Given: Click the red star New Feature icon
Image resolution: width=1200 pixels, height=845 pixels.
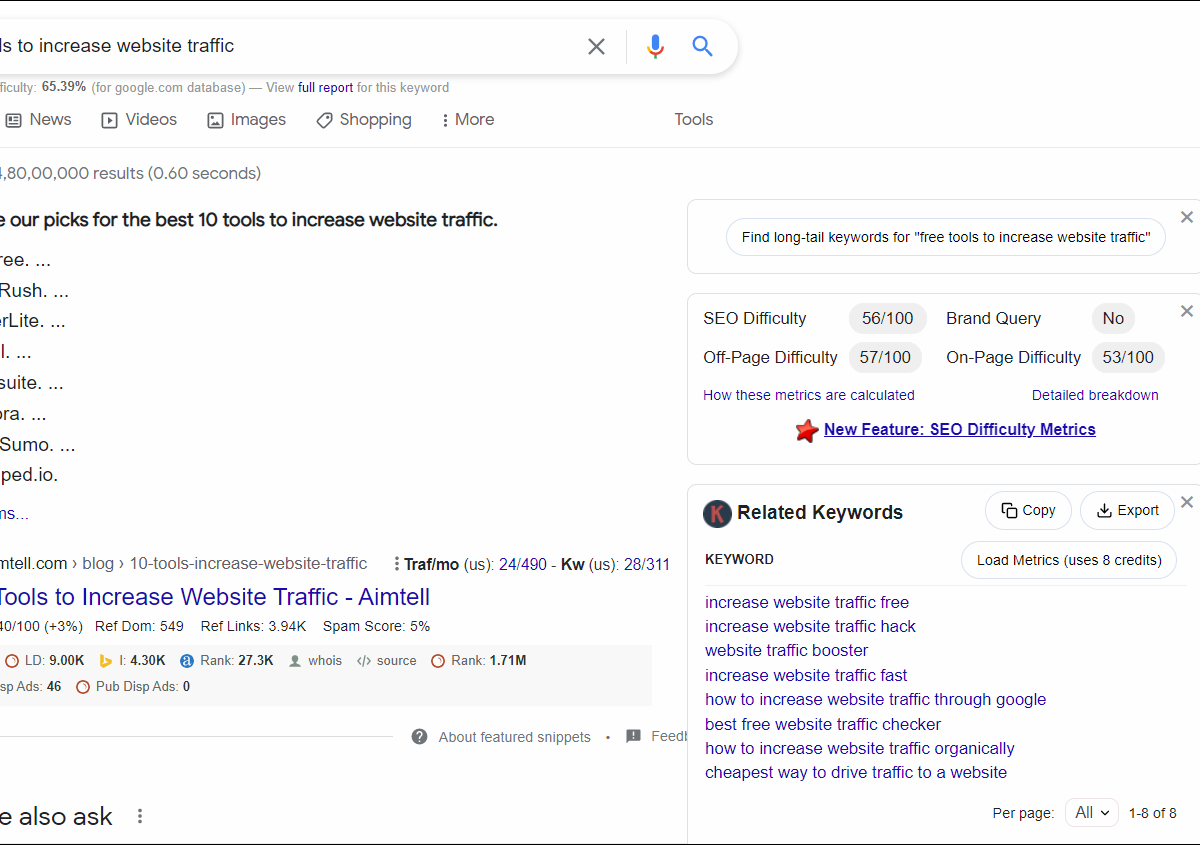Looking at the screenshot, I should [807, 431].
